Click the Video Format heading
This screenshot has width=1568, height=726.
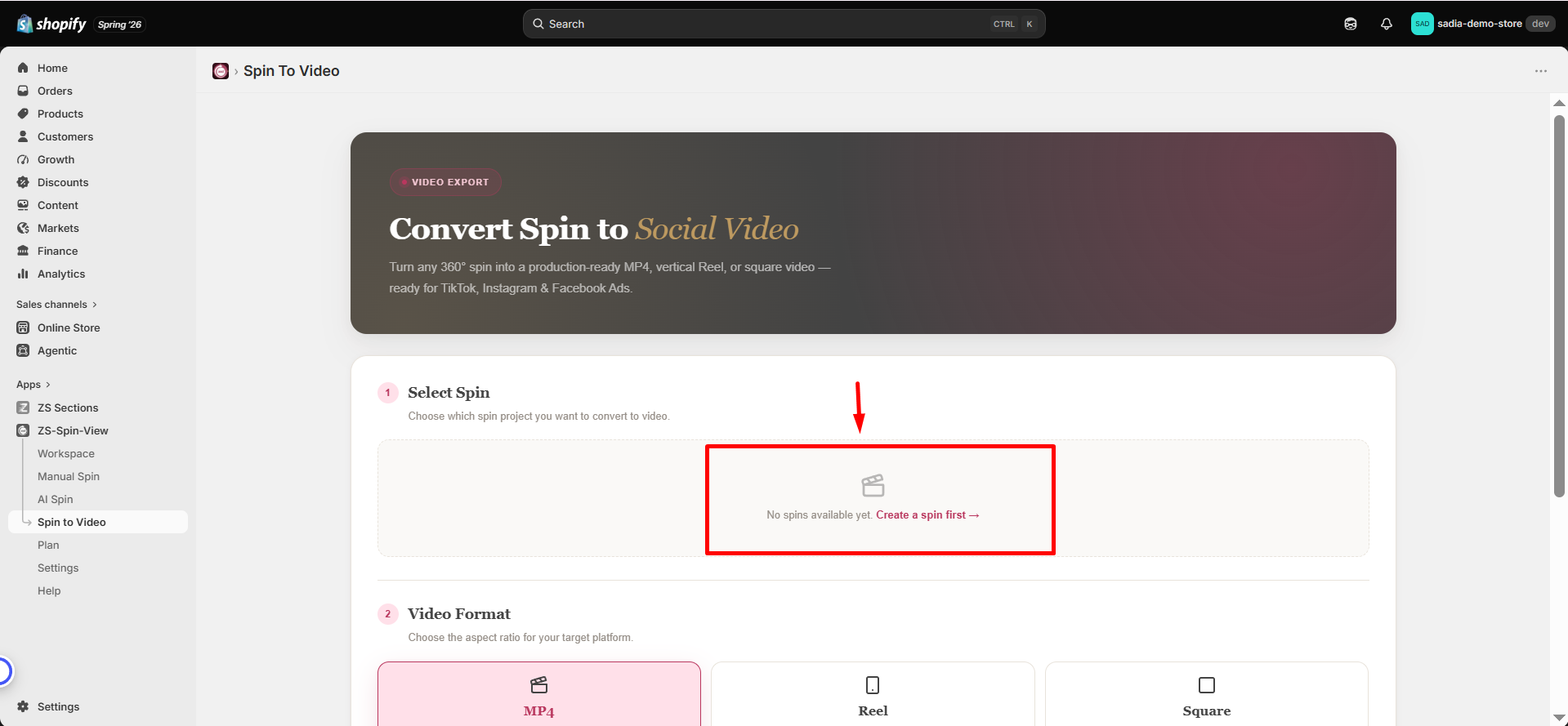459,614
